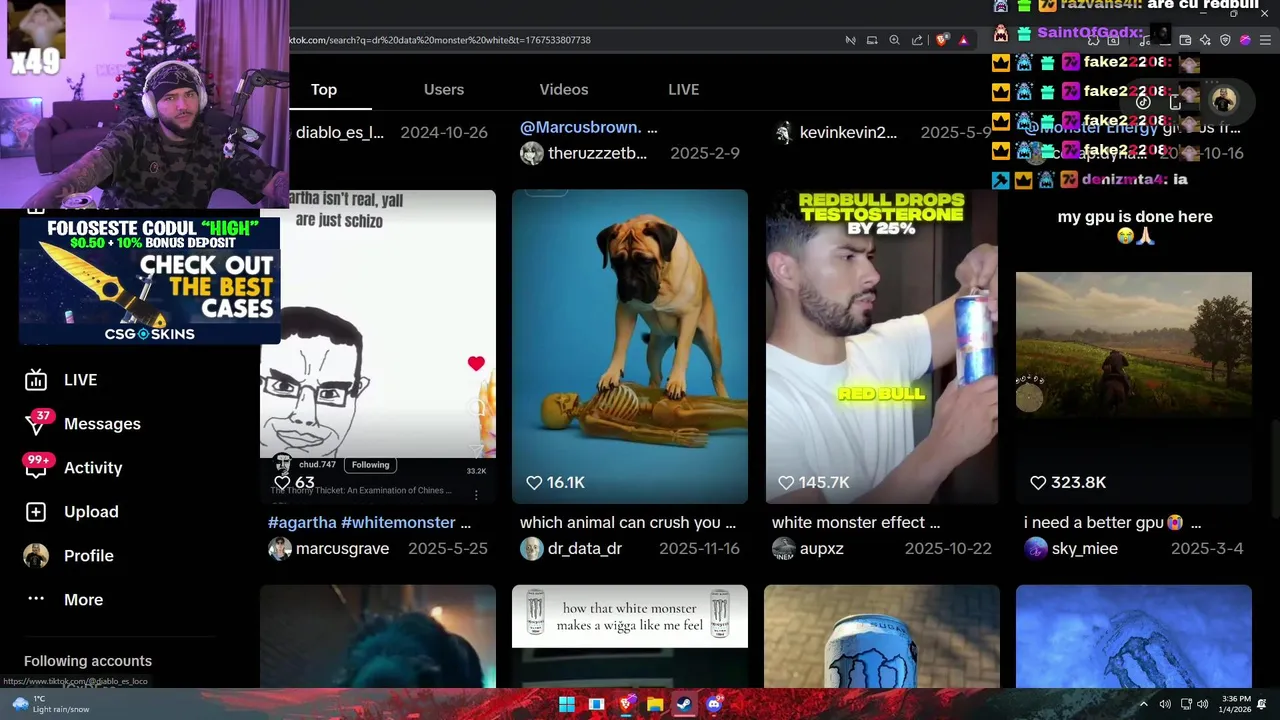
Task: Click the #agartha #whitemonster caption
Action: [369, 522]
